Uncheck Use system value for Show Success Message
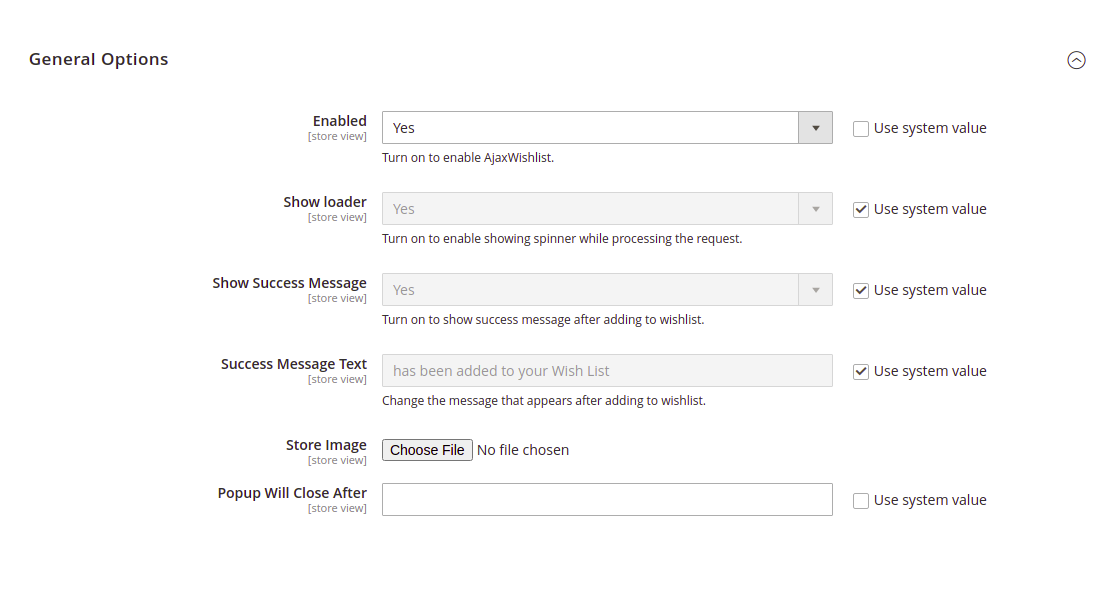This screenshot has width=1113, height=615. (861, 291)
